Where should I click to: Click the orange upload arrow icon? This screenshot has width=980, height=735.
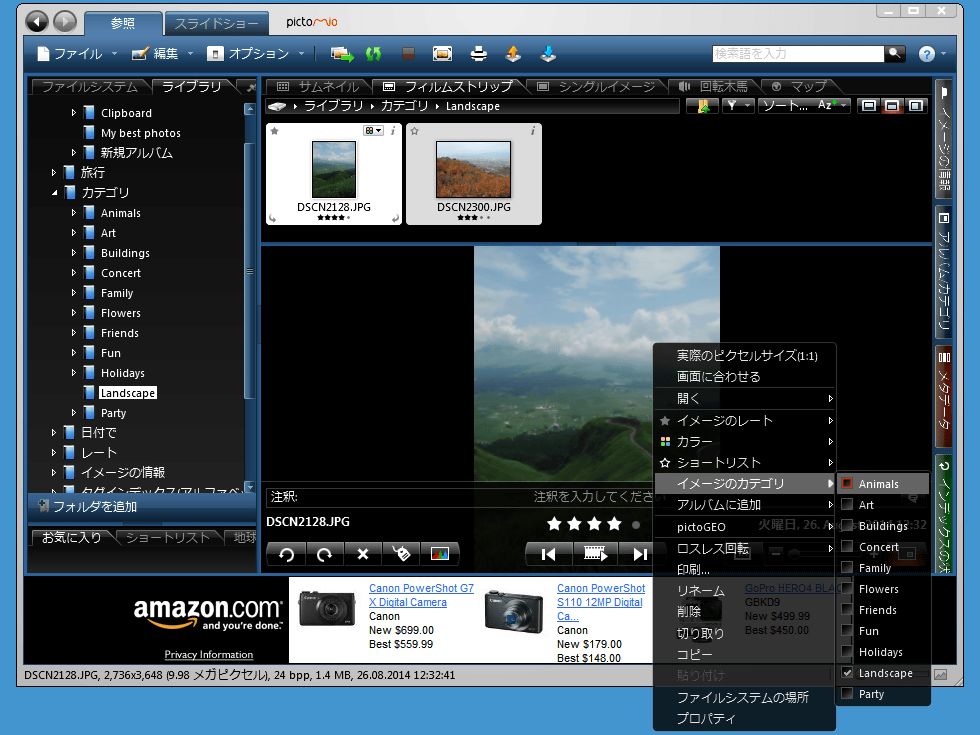(513, 54)
